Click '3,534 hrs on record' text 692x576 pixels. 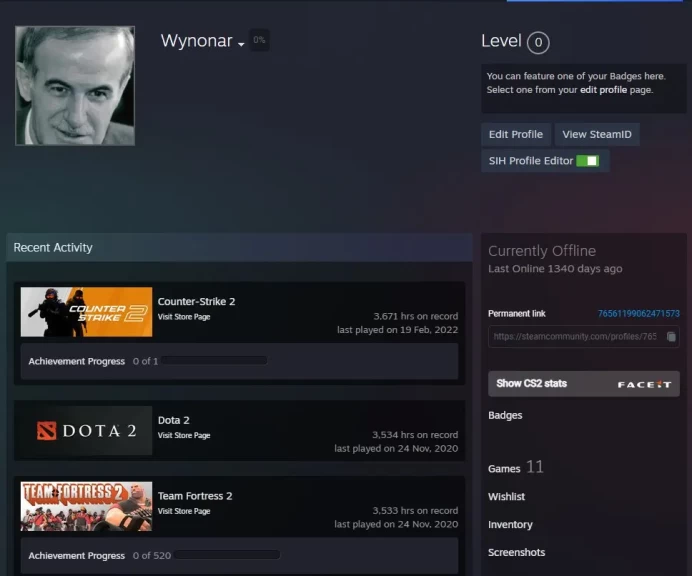[415, 435]
